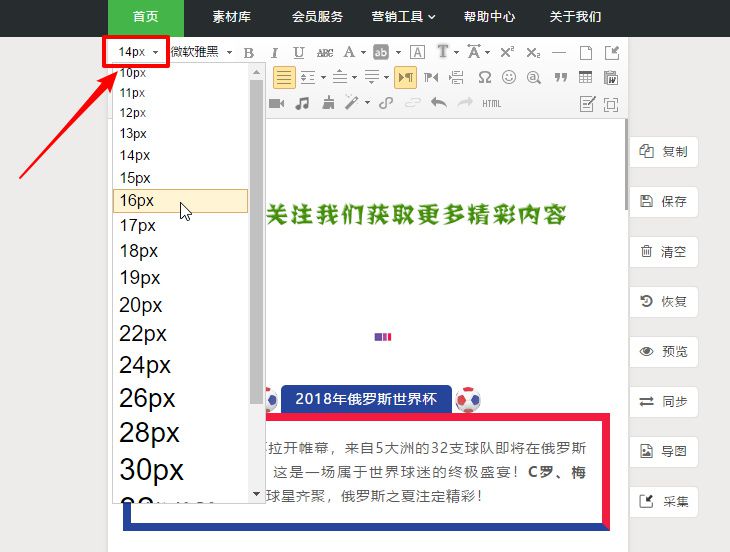
Task: Apply superscript formatting
Action: point(507,52)
